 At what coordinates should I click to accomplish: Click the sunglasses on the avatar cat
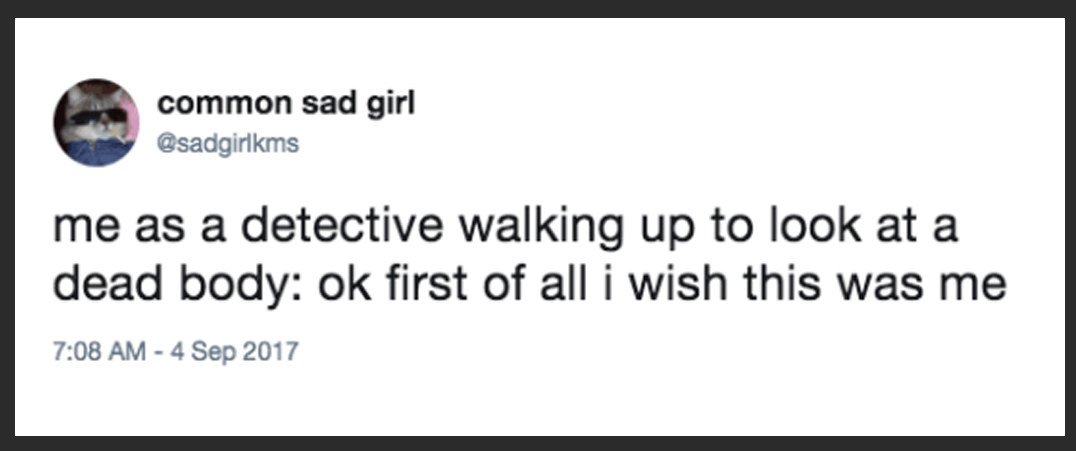click(x=99, y=116)
